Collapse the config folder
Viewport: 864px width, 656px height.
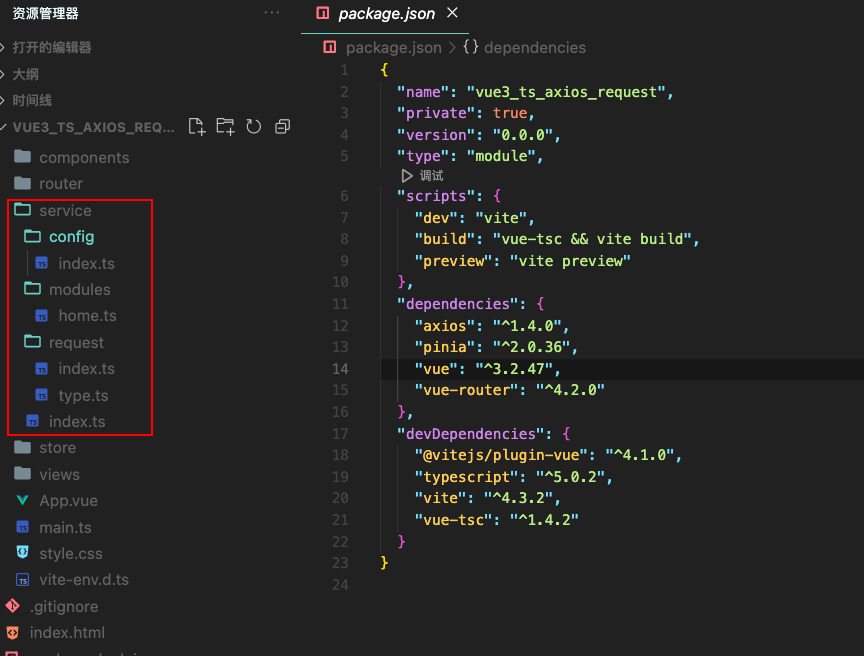[71, 237]
